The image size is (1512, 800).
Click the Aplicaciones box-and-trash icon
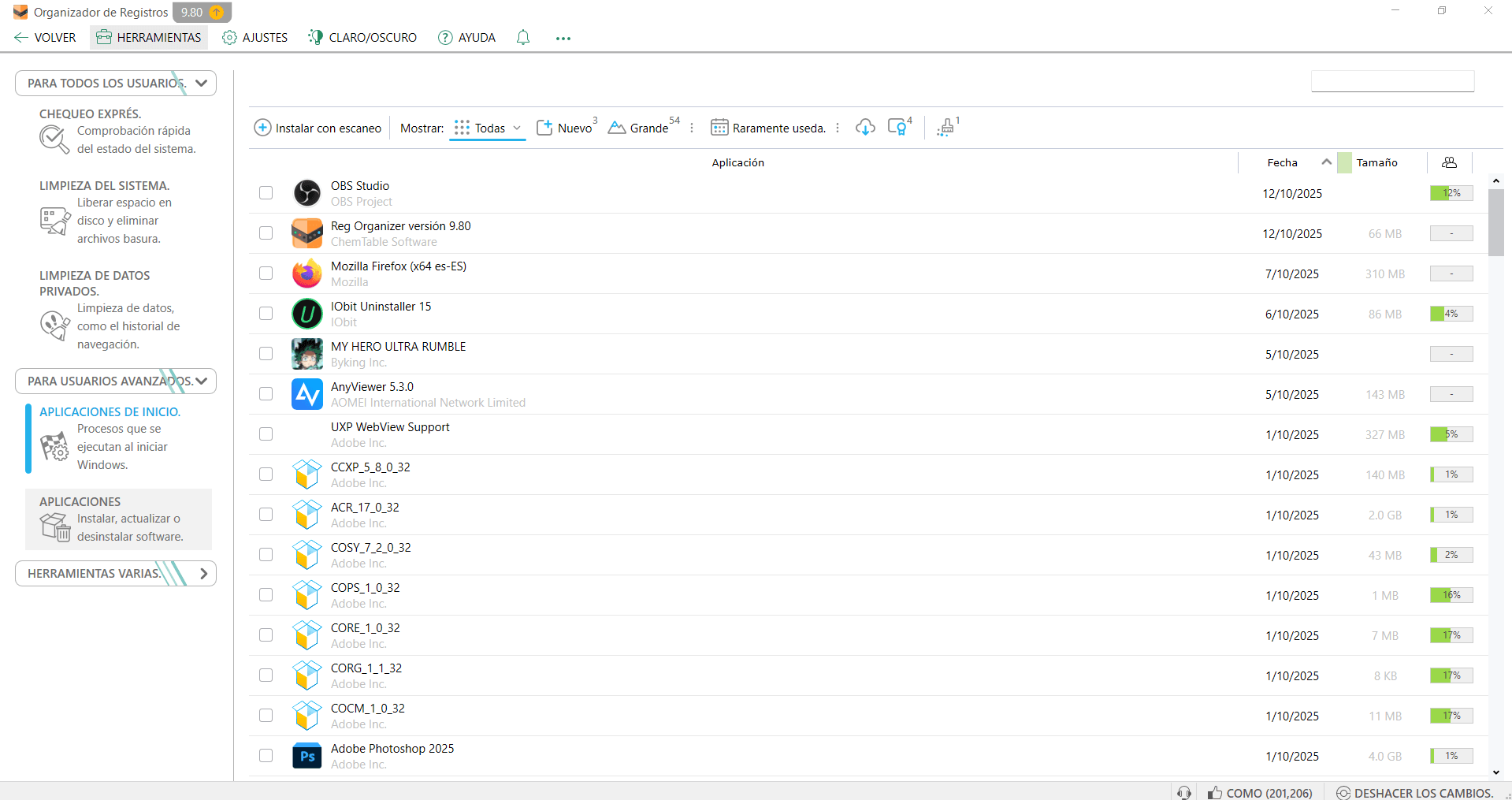55,527
